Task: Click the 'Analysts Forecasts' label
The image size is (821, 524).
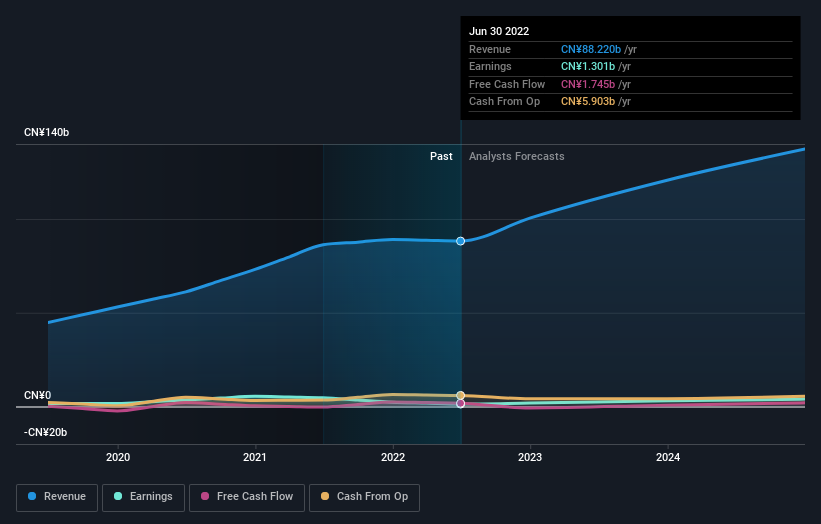Action: [x=517, y=157]
